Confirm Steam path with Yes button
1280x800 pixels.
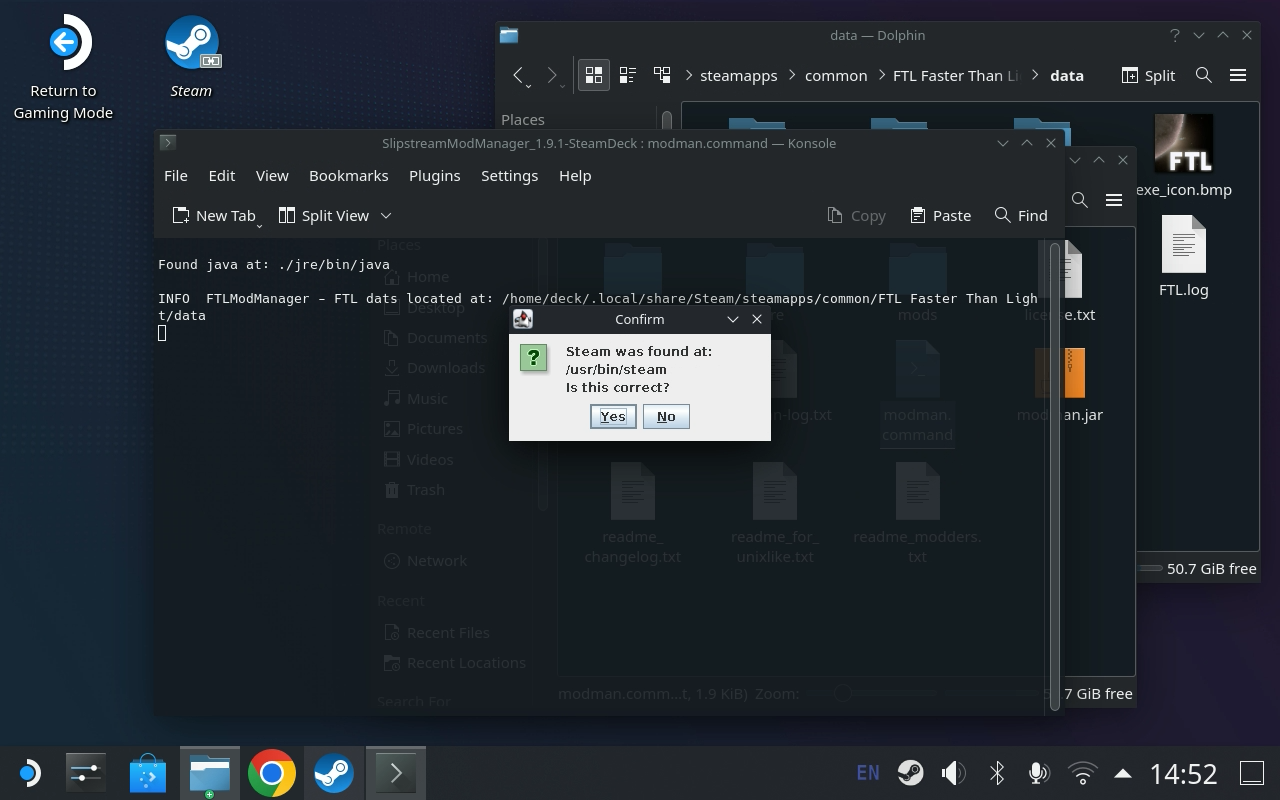(x=613, y=416)
